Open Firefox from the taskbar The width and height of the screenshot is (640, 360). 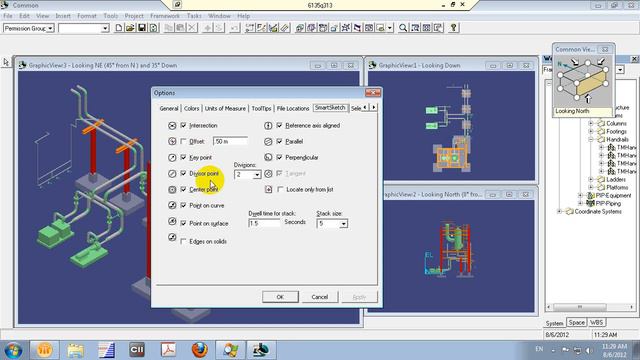point(200,350)
